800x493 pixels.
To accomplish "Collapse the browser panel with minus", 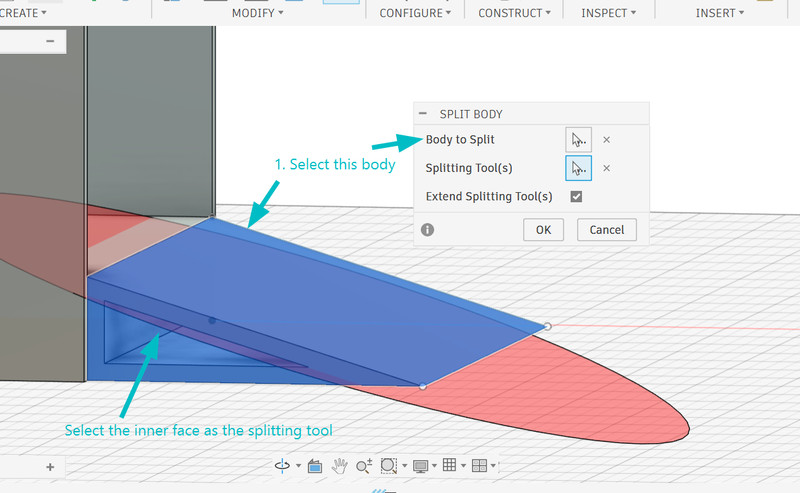I will pyautogui.click(x=50, y=41).
